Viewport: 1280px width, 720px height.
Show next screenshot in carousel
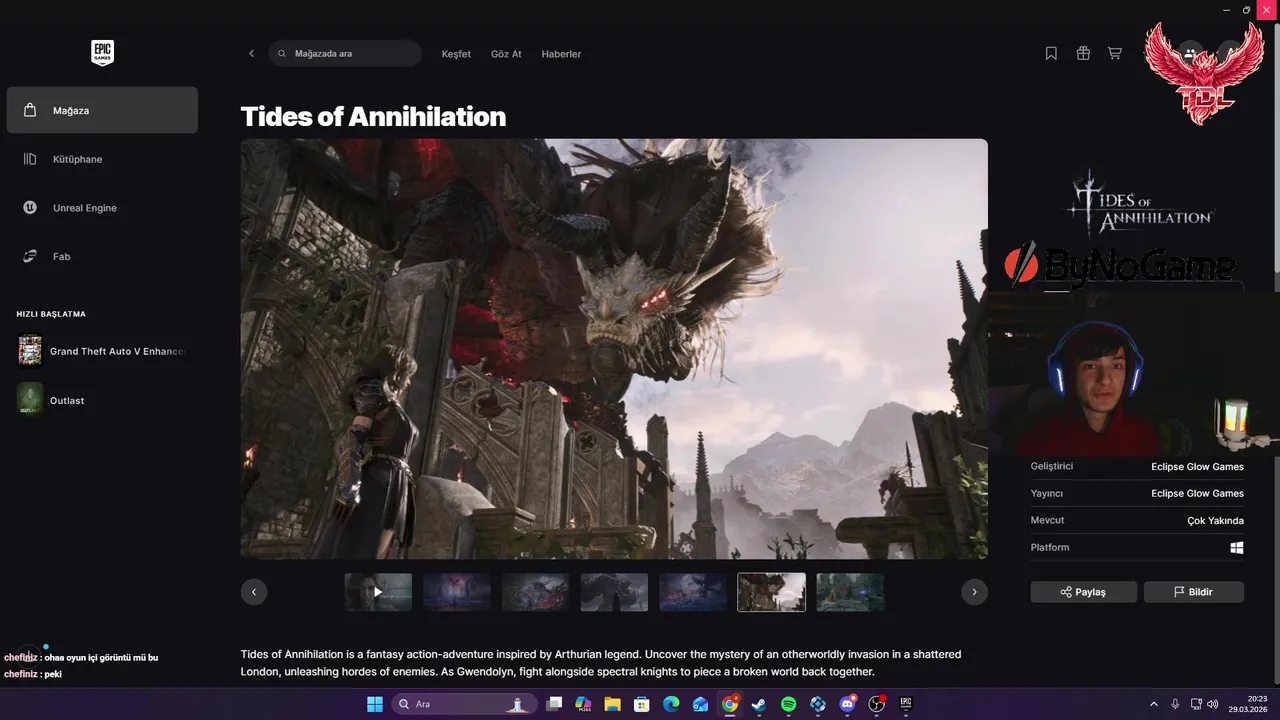pos(974,592)
